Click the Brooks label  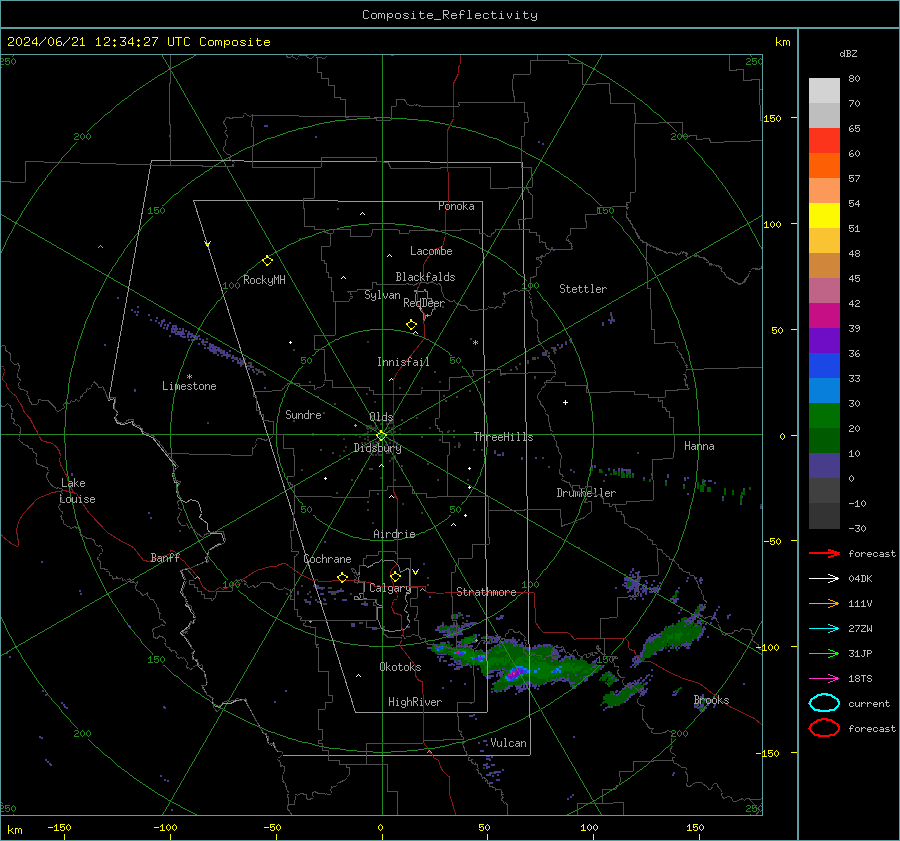(711, 700)
